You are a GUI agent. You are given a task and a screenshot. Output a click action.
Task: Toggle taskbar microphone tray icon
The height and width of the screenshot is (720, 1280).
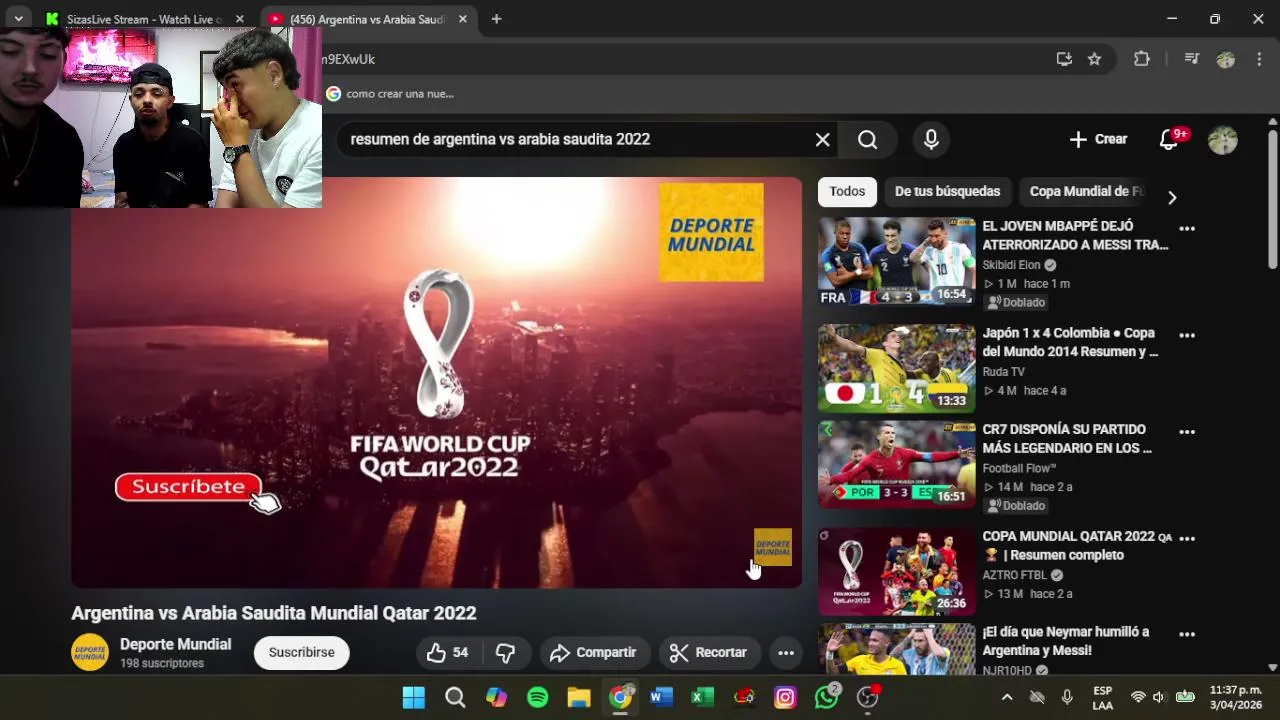click(1067, 697)
